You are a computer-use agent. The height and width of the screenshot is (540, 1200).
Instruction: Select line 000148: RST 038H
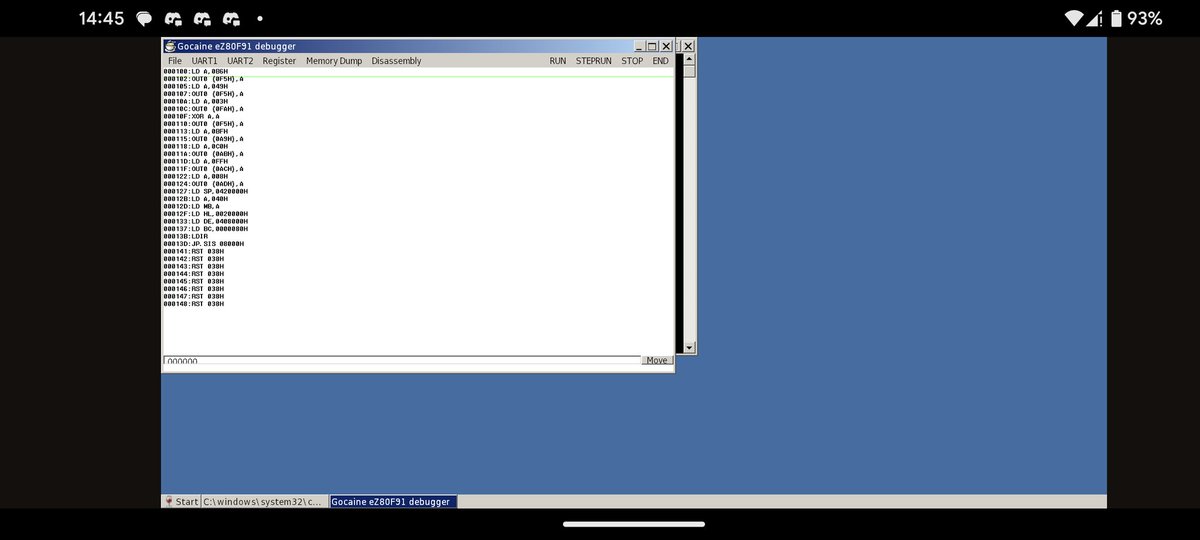[x=194, y=304]
